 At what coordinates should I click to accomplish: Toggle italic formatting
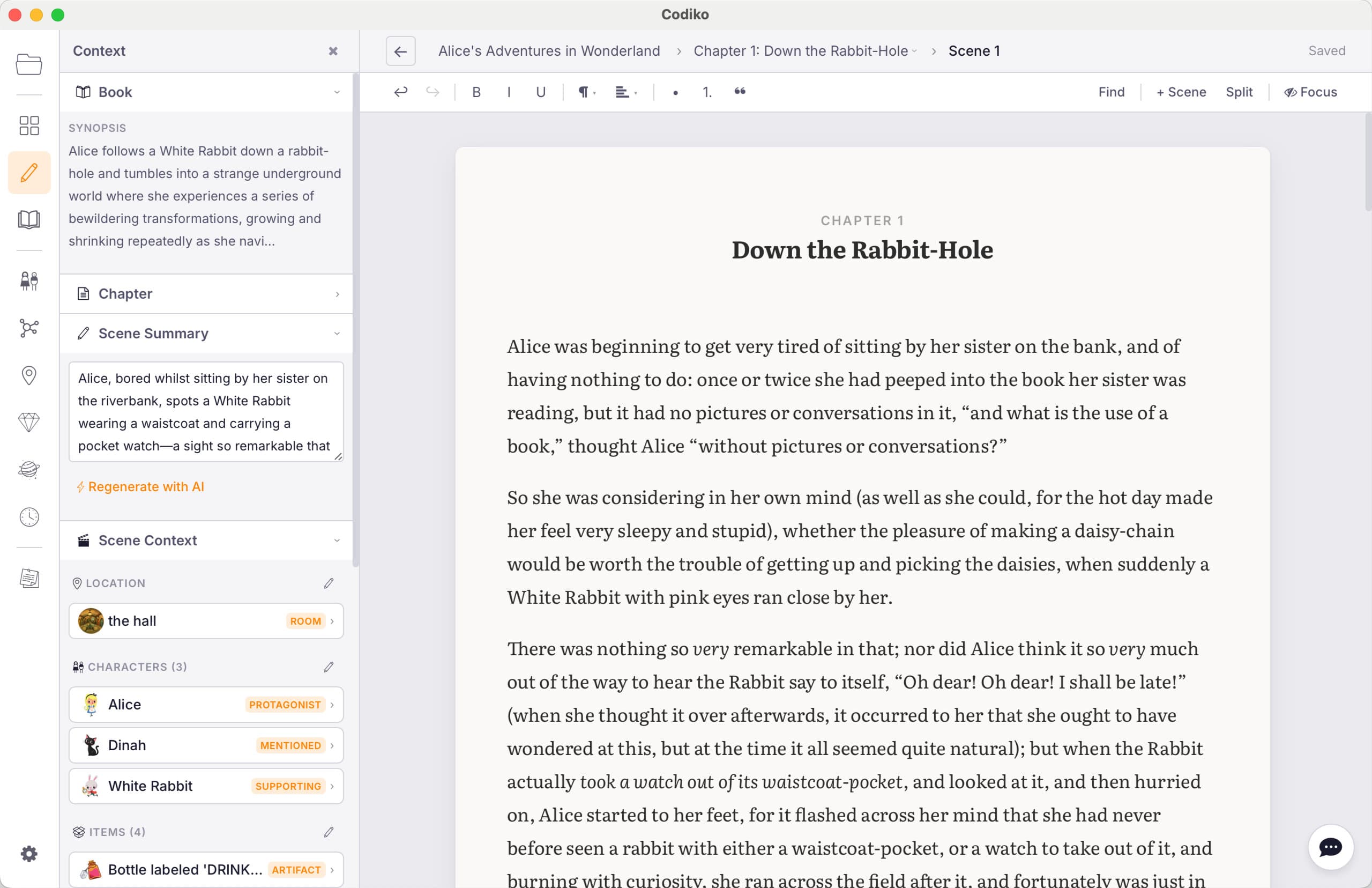[508, 92]
